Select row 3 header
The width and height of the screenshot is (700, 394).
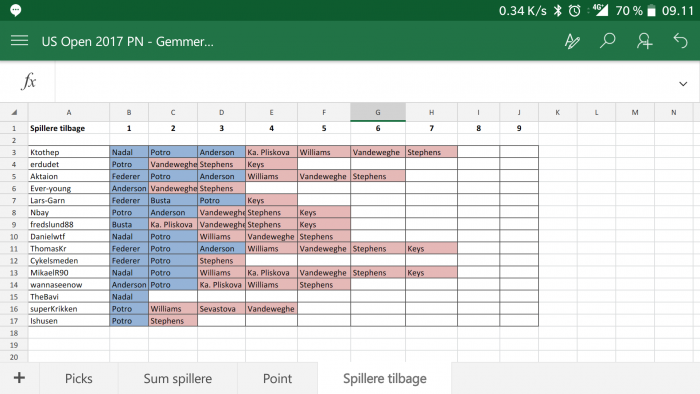coord(14,152)
